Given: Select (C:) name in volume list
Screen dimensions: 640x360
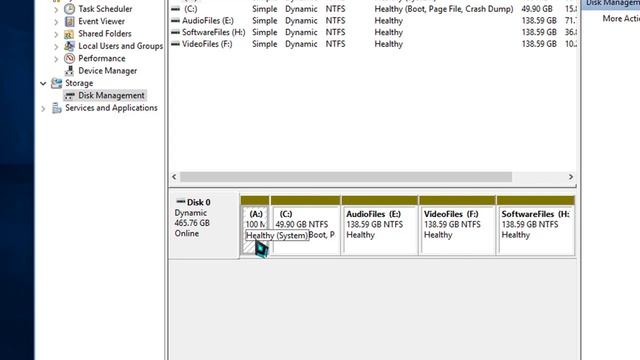Looking at the screenshot, I should pyautogui.click(x=191, y=9).
